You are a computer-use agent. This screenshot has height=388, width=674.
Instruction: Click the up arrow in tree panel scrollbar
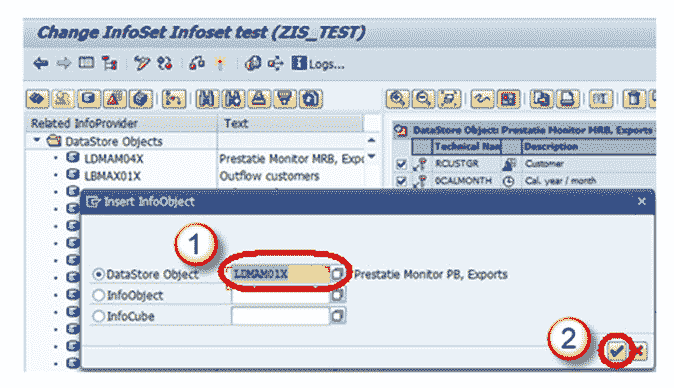[371, 141]
